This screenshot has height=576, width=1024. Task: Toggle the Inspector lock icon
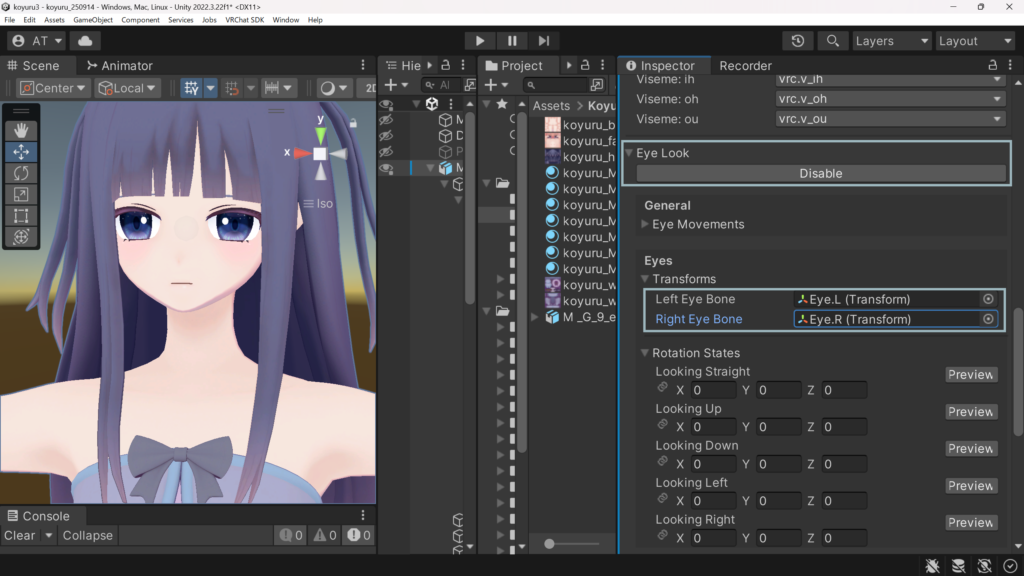(992, 66)
